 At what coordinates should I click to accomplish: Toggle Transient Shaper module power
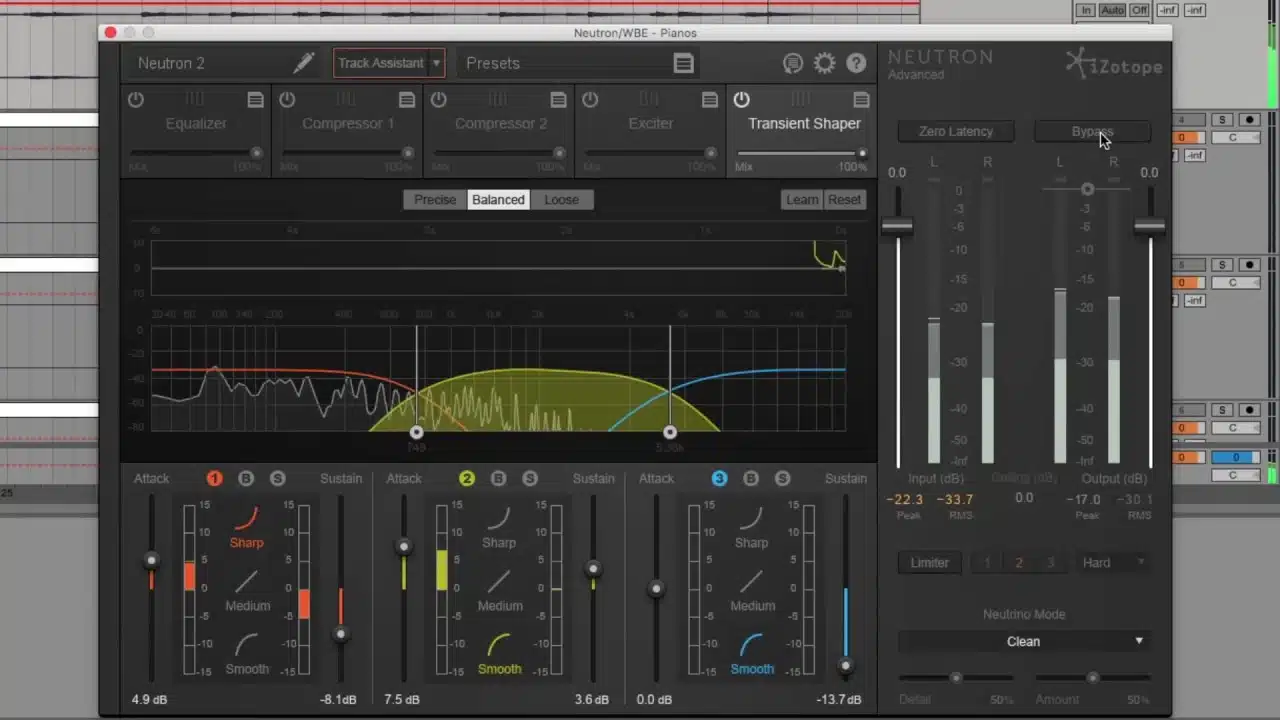741,100
